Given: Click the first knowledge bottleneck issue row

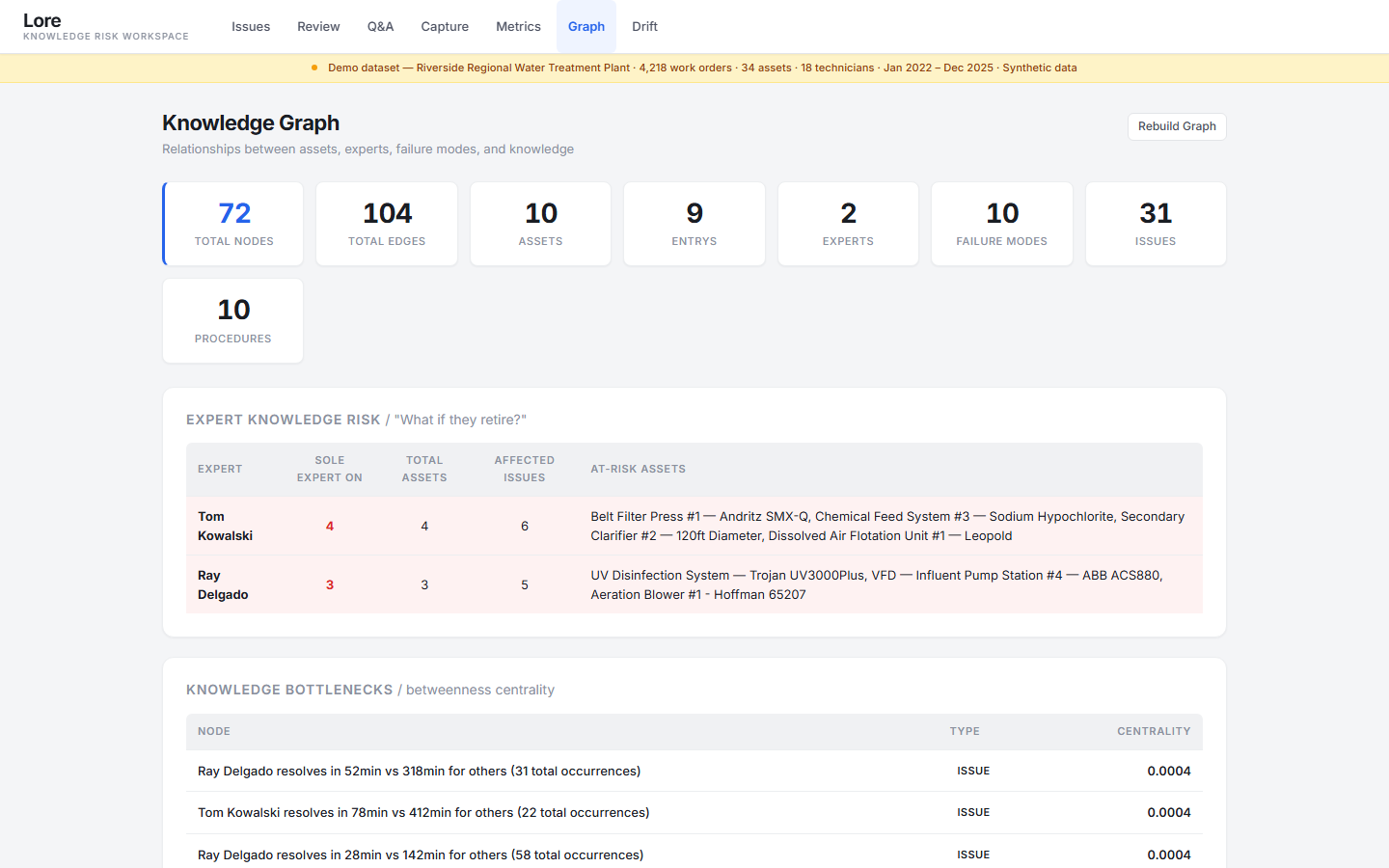Looking at the screenshot, I should (x=694, y=771).
